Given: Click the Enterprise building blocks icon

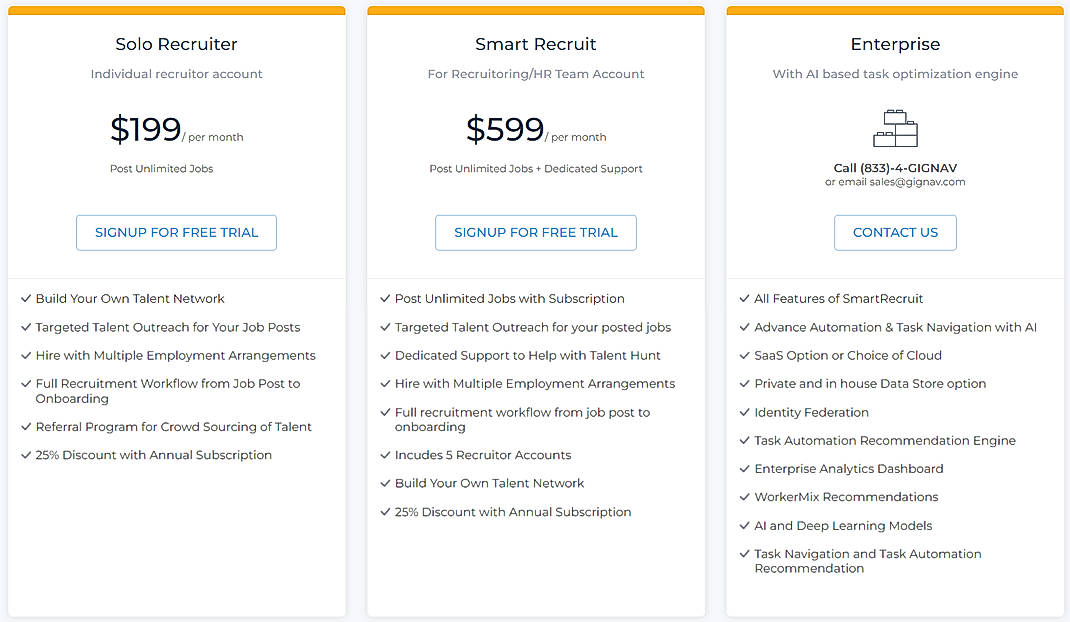Looking at the screenshot, I should pyautogui.click(x=895, y=127).
